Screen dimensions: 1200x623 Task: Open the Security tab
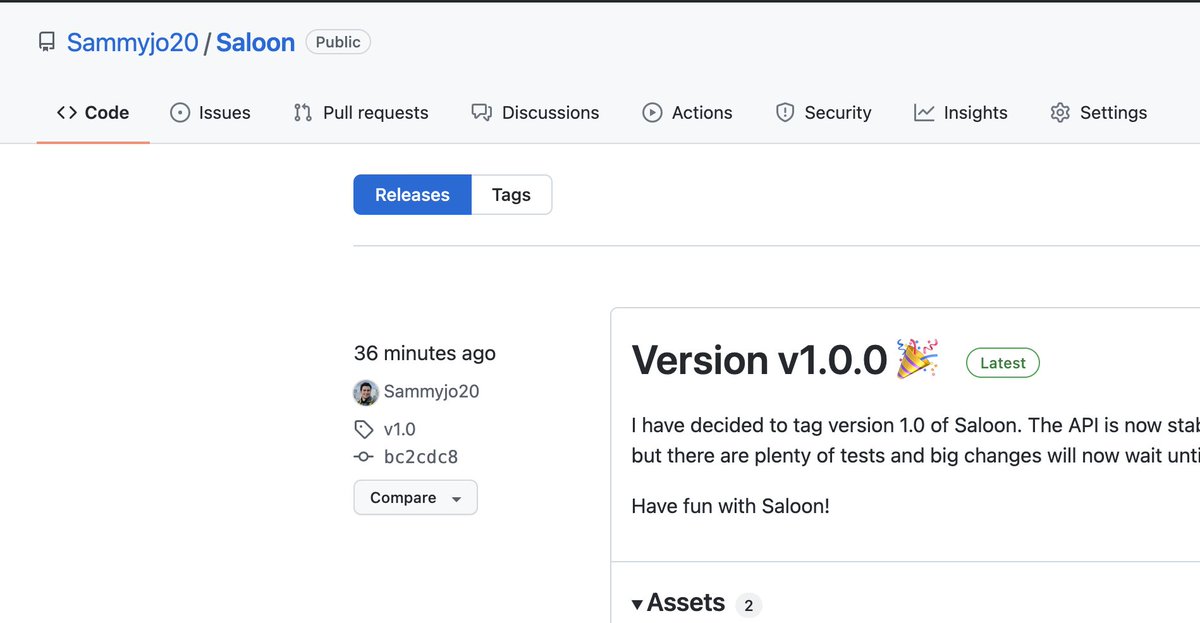pyautogui.click(x=824, y=113)
